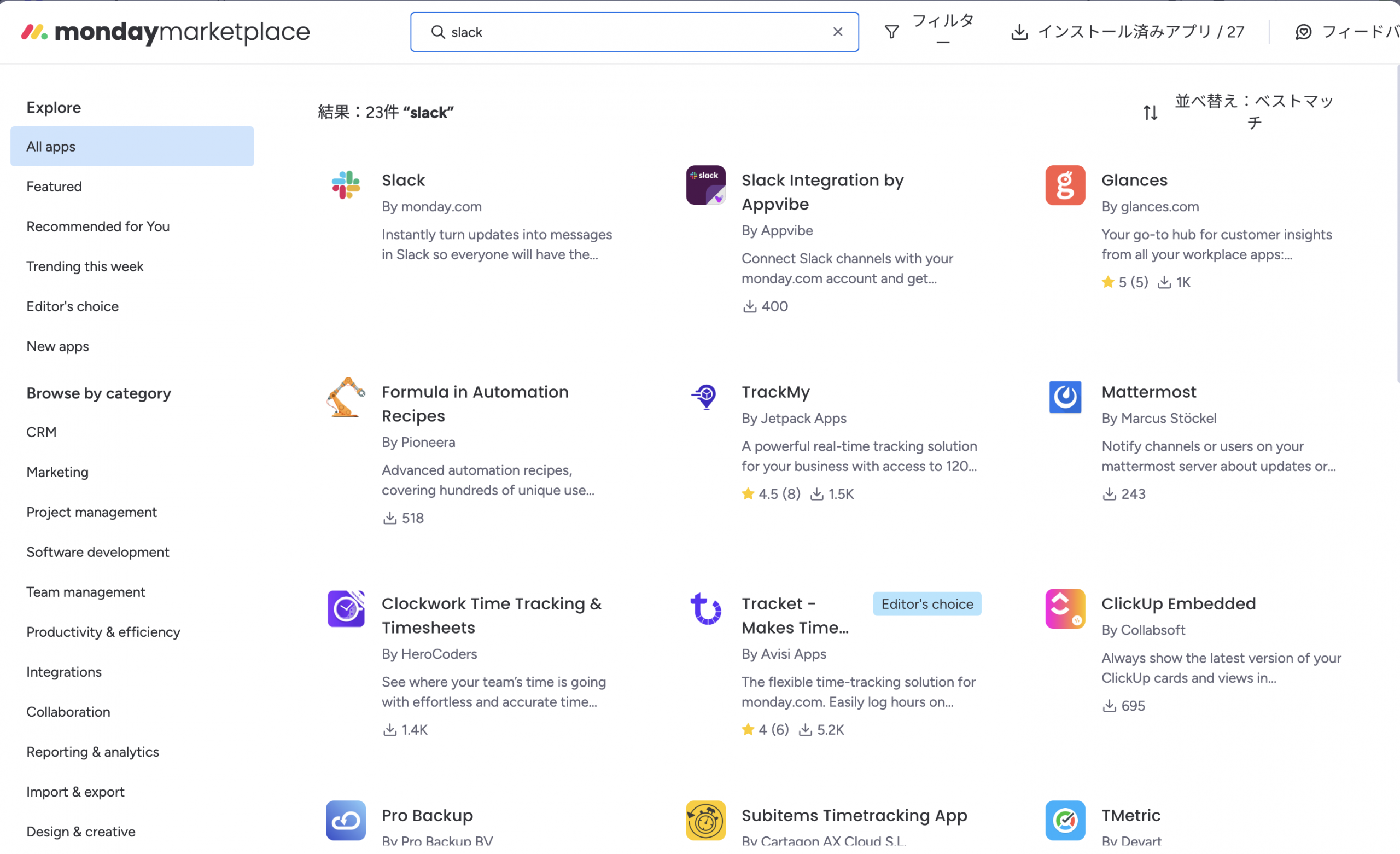Image resolution: width=1400 pixels, height=854 pixels.
Task: Open the Clockwork Time Tracking app icon
Action: 346,609
